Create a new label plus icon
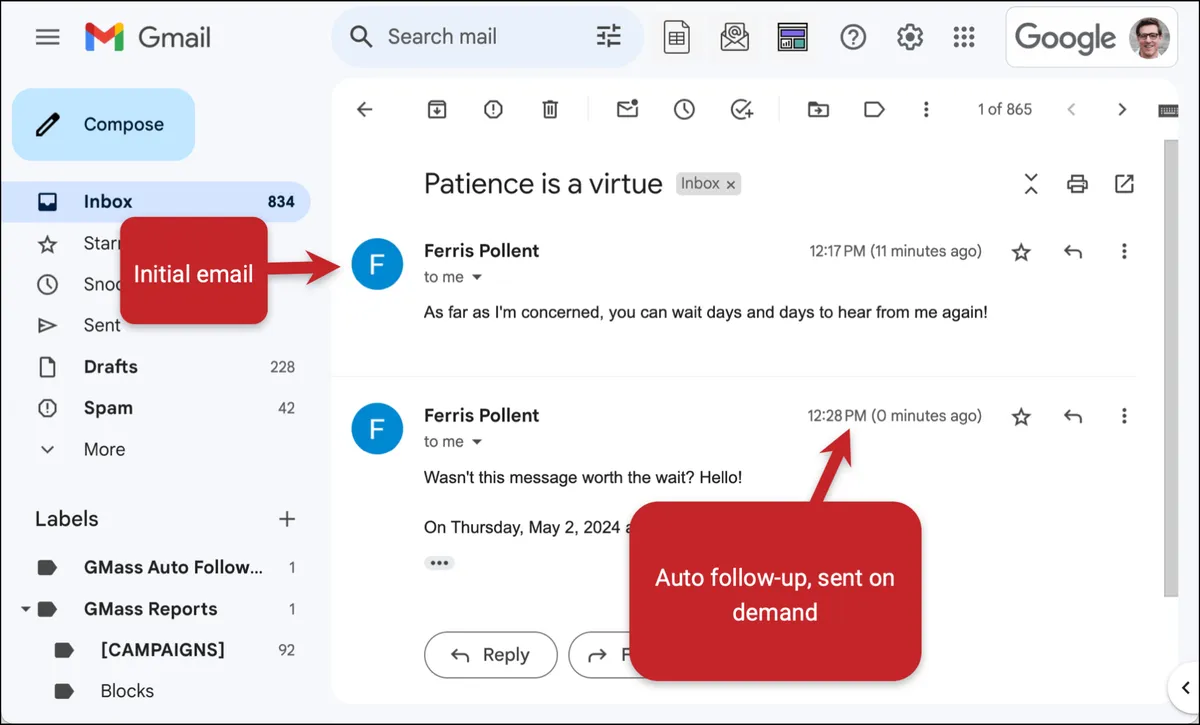Image resolution: width=1200 pixels, height=725 pixels. pyautogui.click(x=287, y=519)
